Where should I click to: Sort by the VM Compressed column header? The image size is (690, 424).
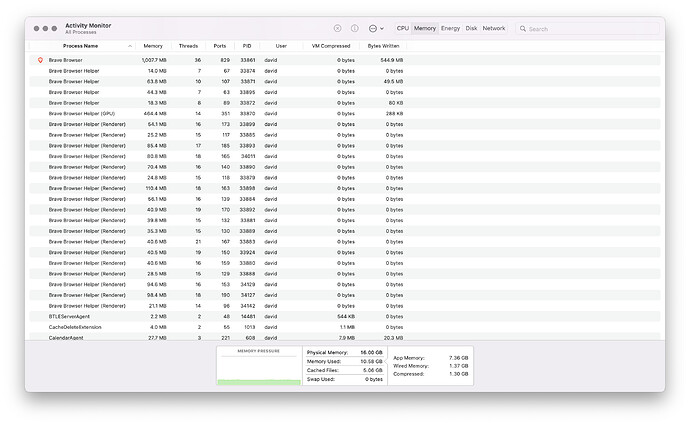click(x=331, y=46)
